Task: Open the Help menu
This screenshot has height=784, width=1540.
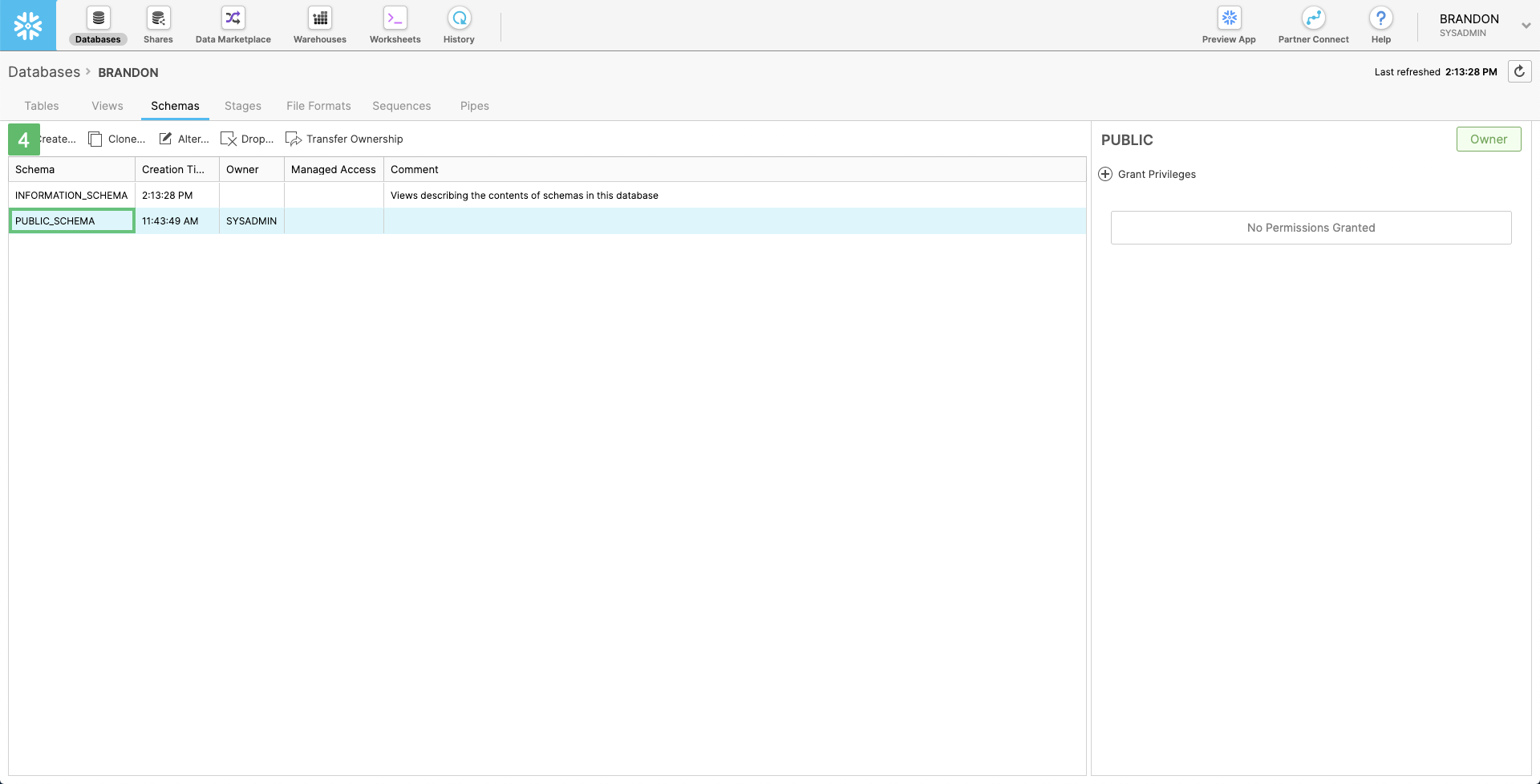Action: click(x=1381, y=26)
